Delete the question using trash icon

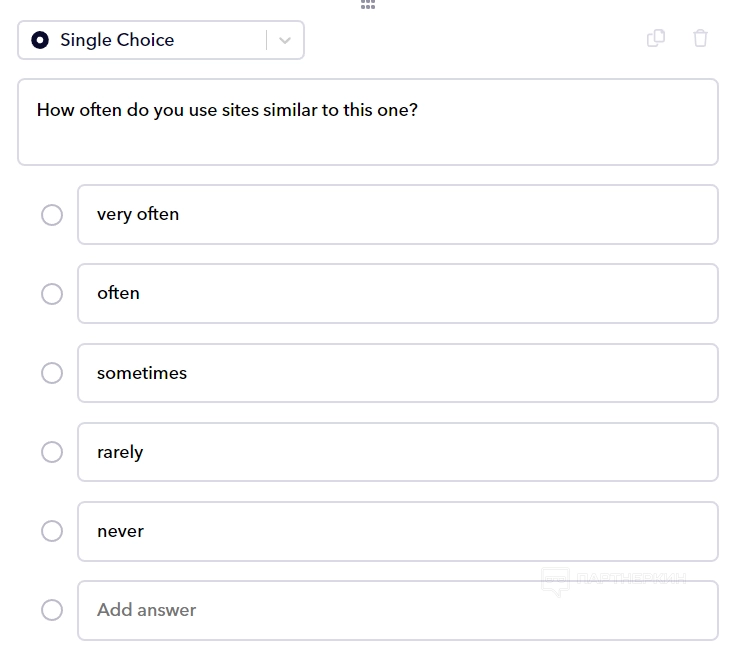700,39
